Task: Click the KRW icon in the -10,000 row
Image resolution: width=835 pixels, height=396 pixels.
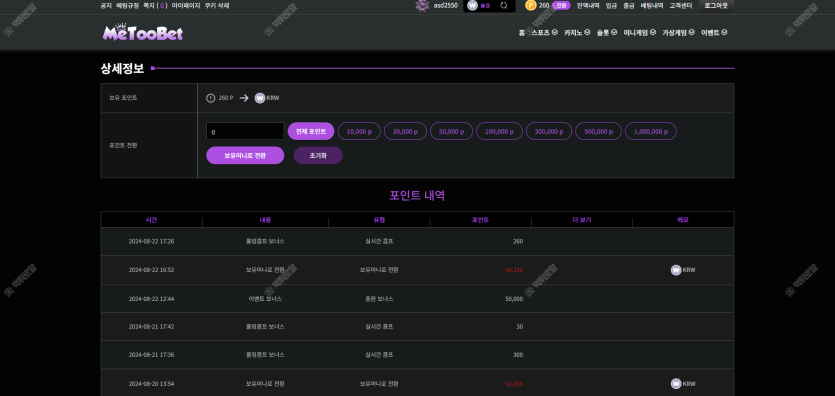Action: 676,384
